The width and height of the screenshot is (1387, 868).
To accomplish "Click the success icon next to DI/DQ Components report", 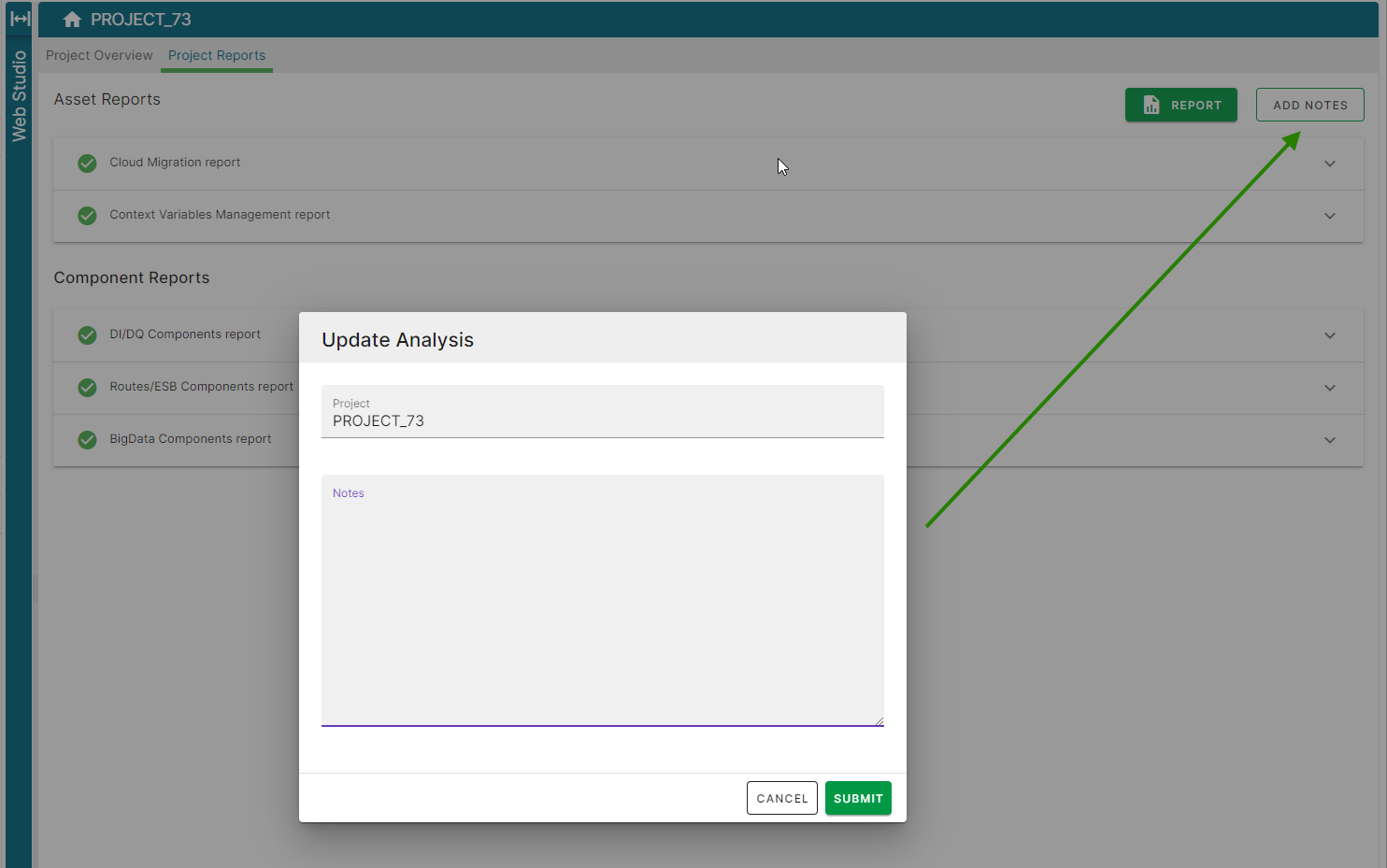I will [86, 334].
